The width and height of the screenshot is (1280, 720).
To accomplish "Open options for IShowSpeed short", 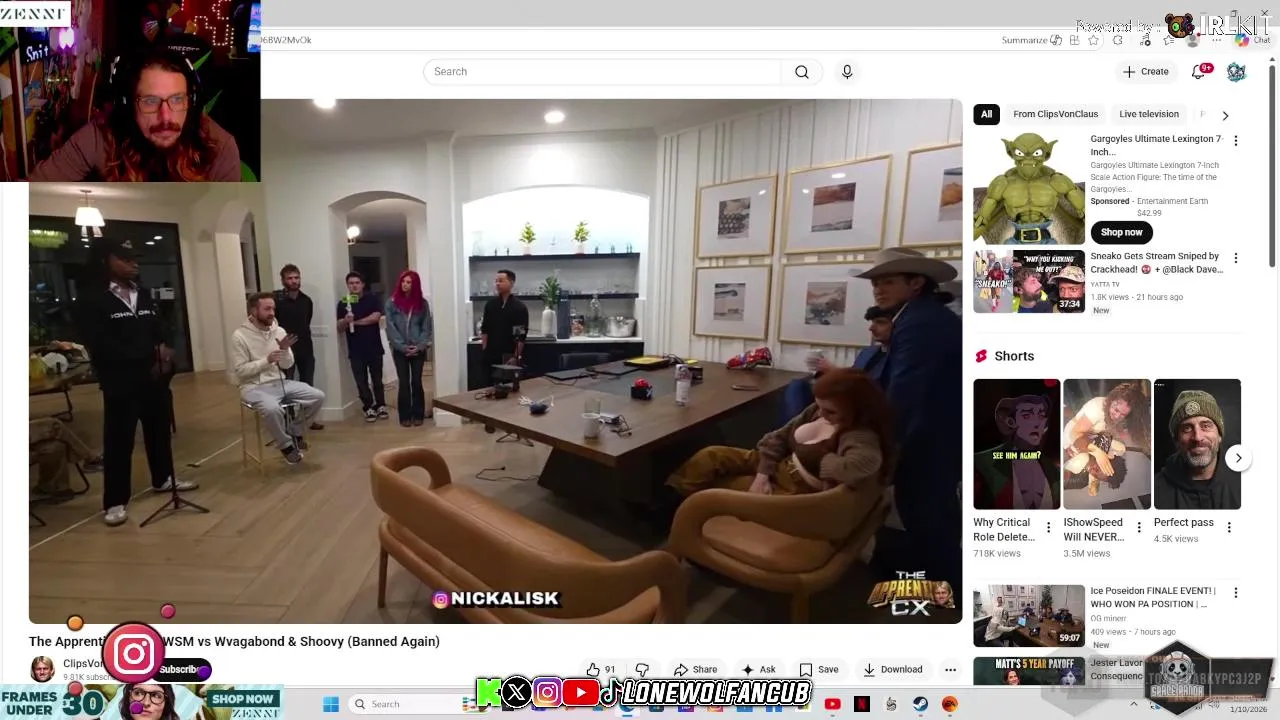I will pos(1138,527).
